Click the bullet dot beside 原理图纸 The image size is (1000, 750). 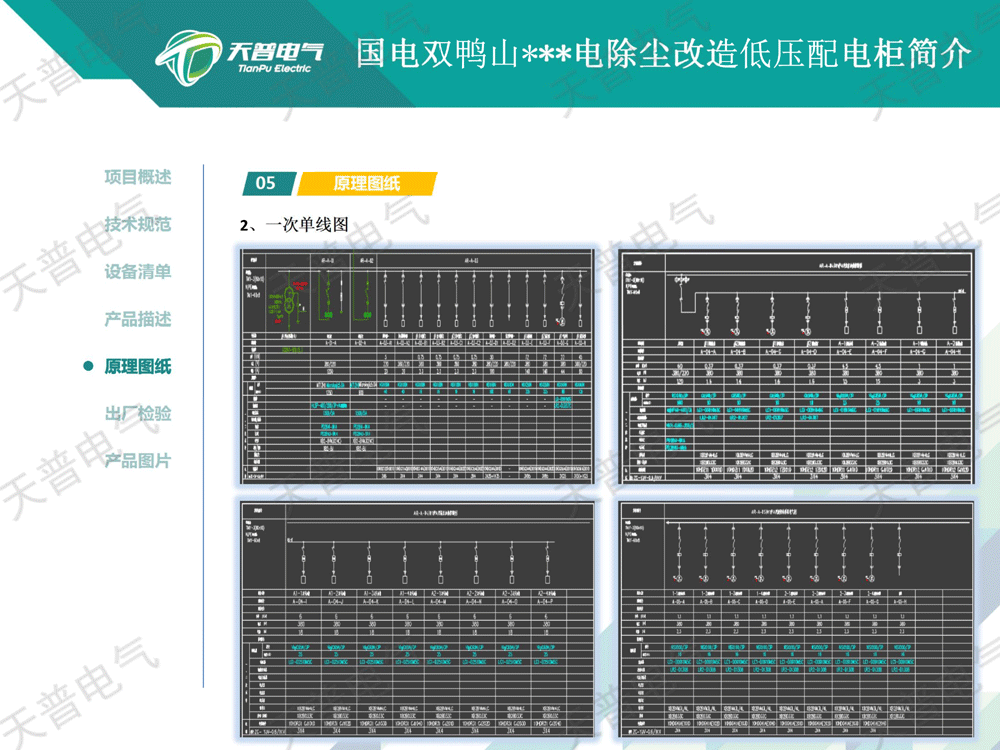coord(89,366)
